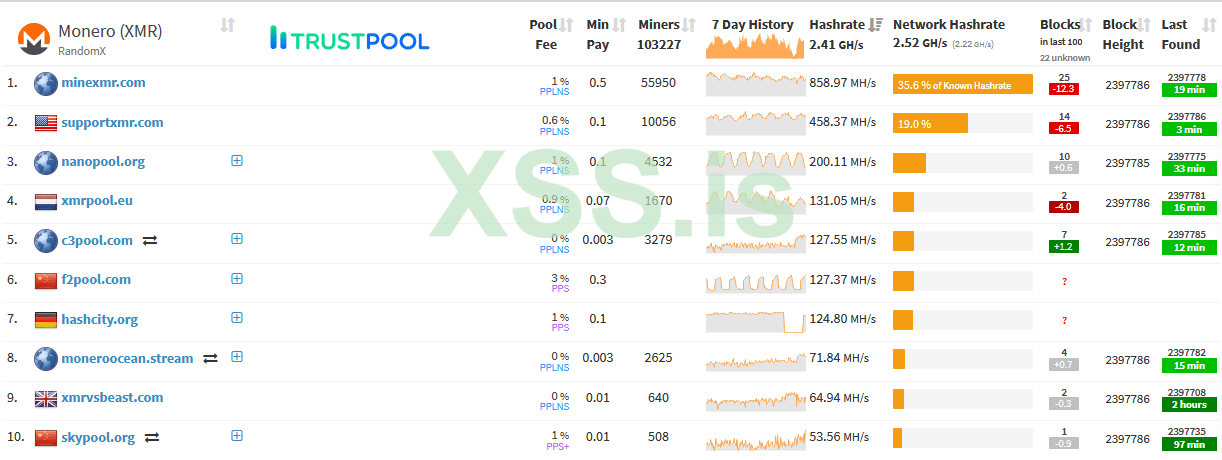Click the 55950 miners count

pyautogui.click(x=658, y=83)
